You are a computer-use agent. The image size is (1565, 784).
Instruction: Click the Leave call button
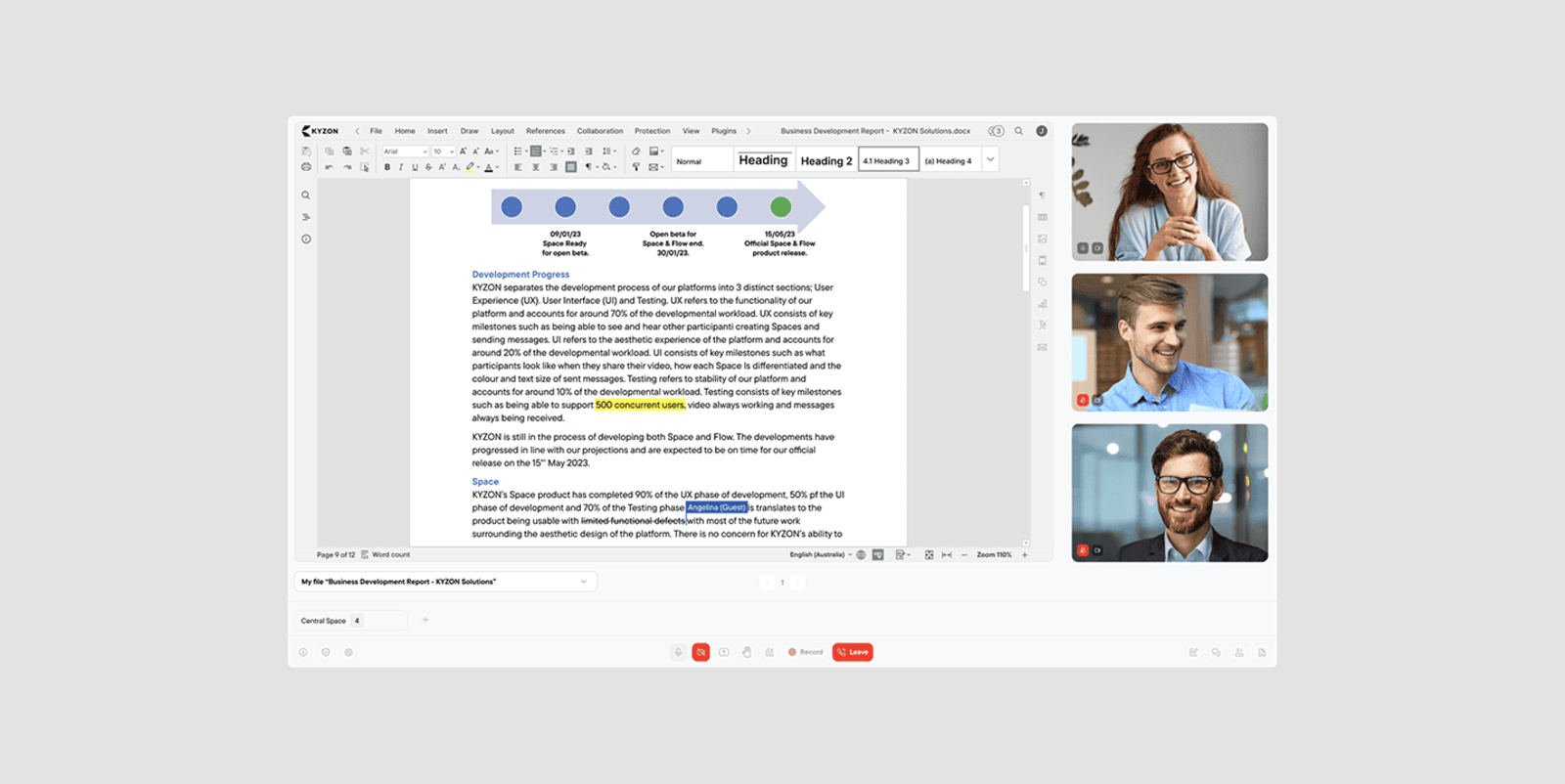(x=853, y=652)
